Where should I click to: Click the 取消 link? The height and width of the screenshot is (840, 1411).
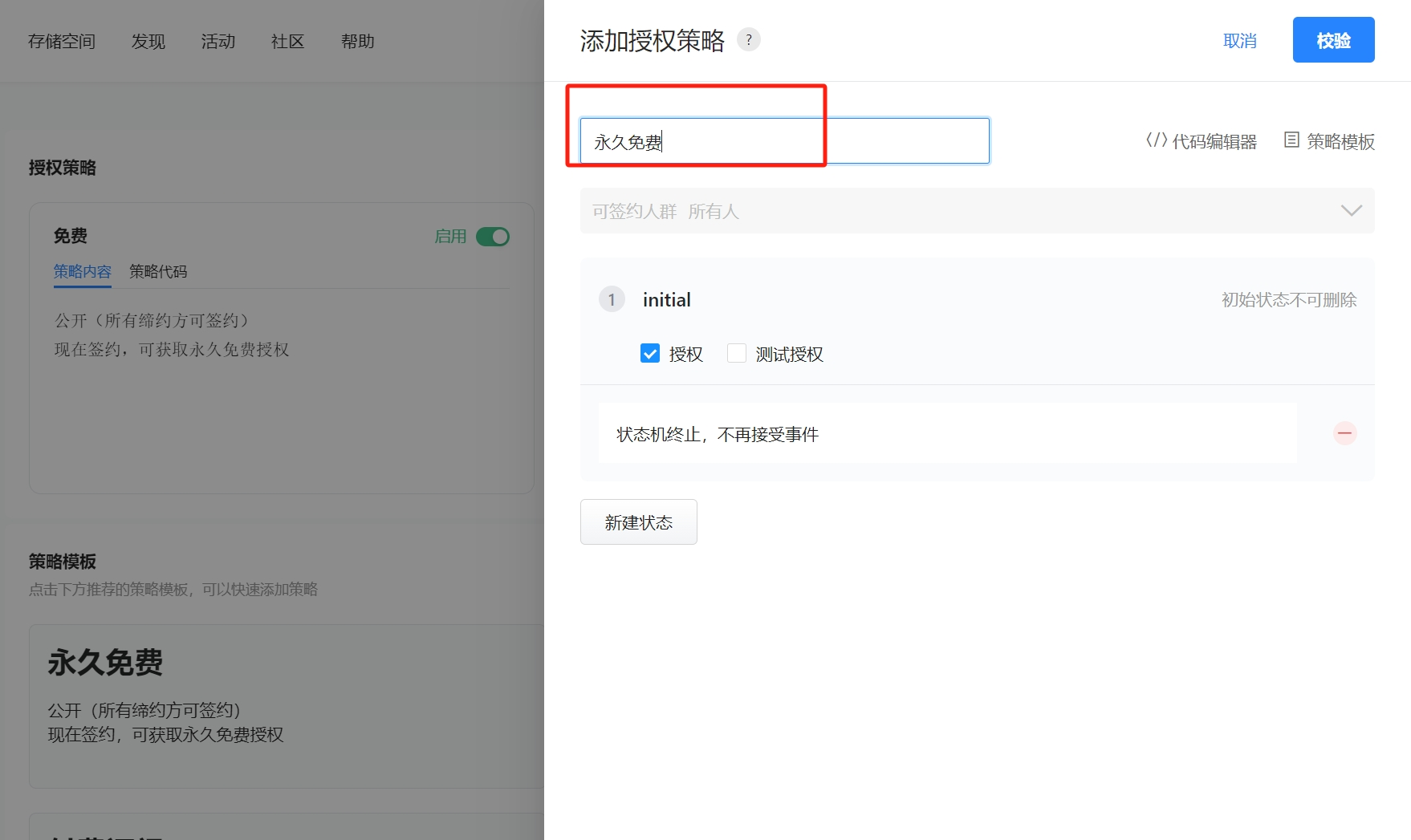tap(1240, 40)
